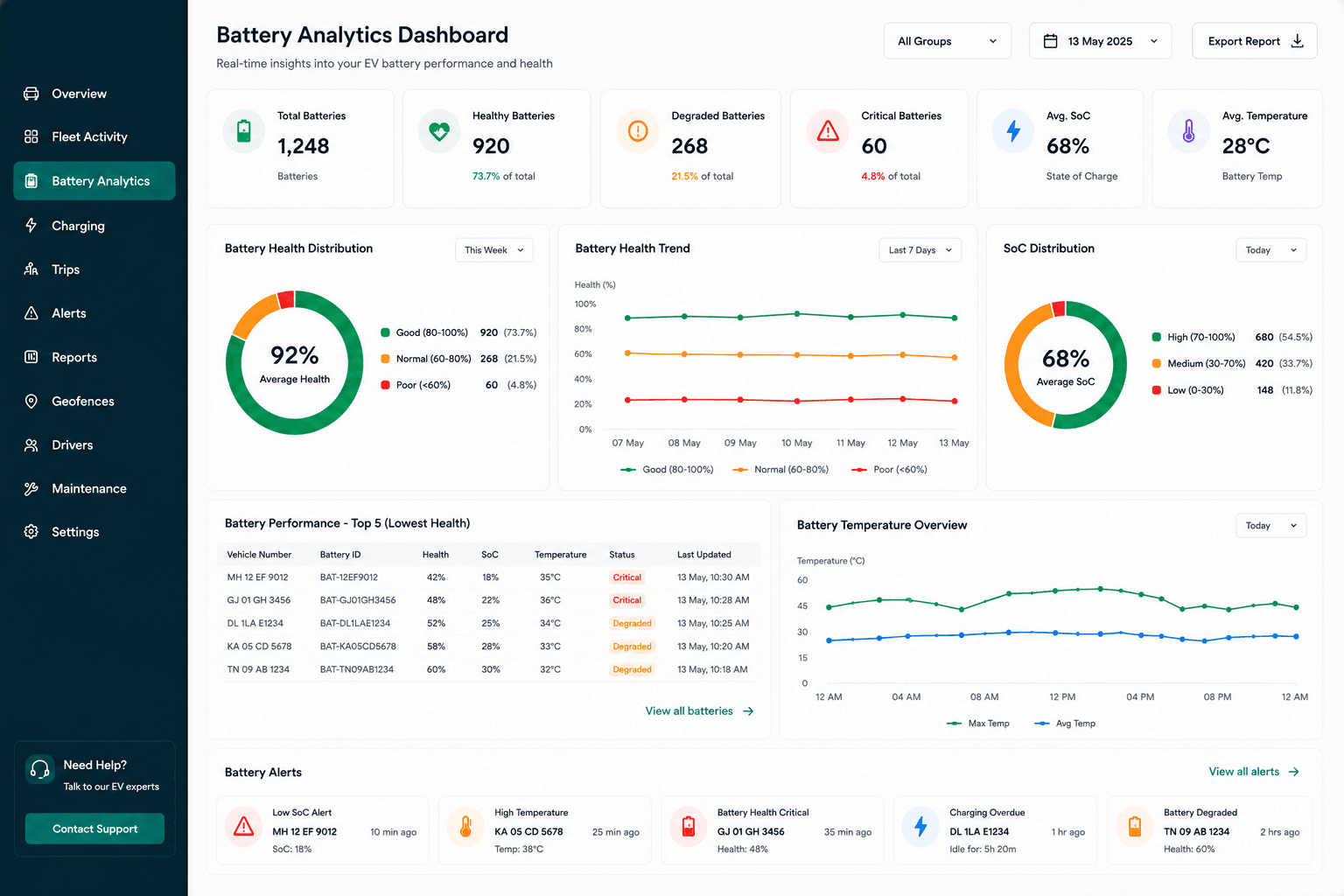Screen dimensions: 1344x896
Task: Click the High Temperature alert thermometer icon
Action: click(466, 827)
